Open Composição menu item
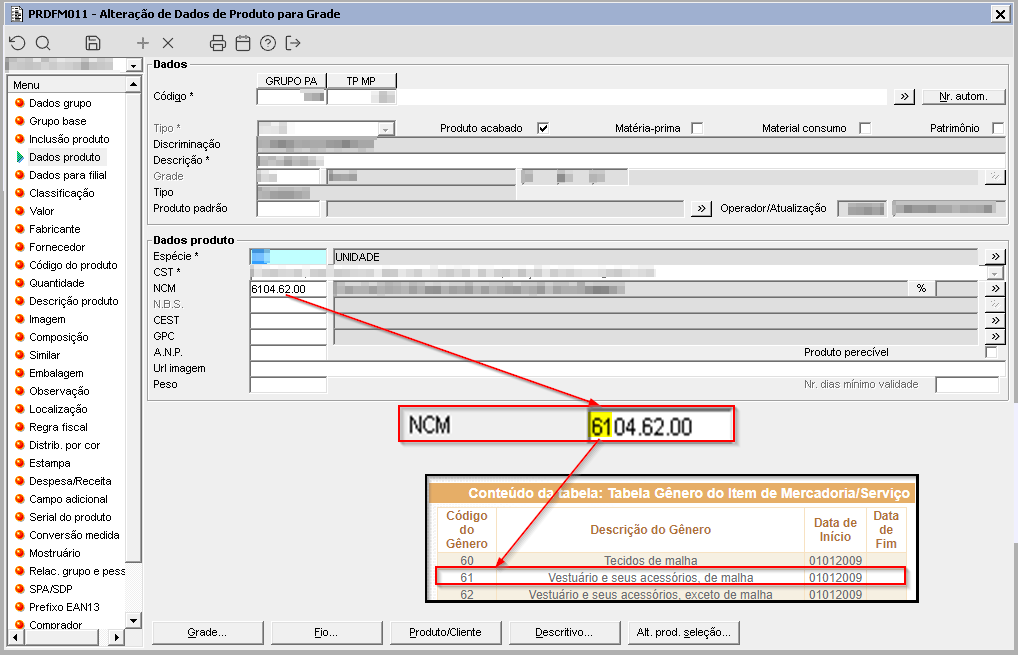The image size is (1018, 655). pyautogui.click(x=58, y=338)
